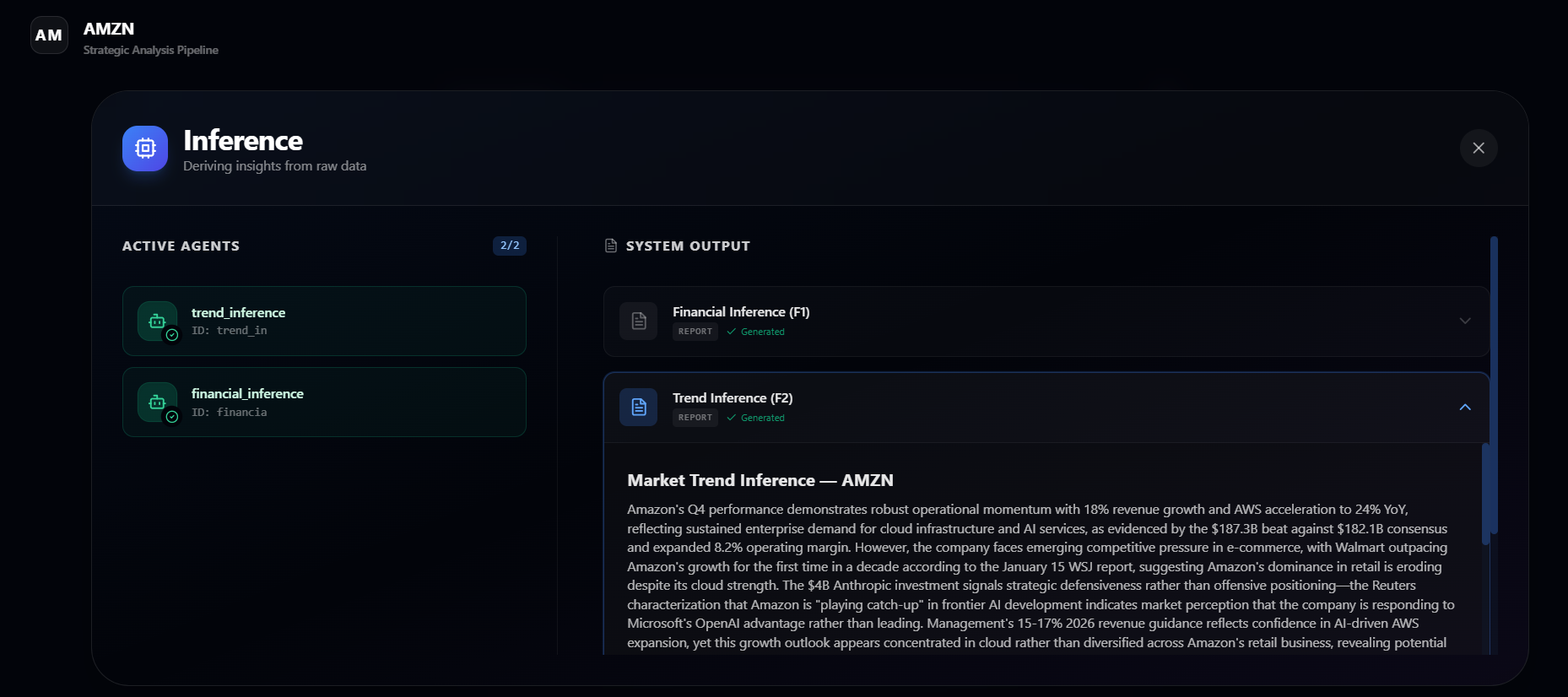Click the outer system output scrollbar
The width and height of the screenshot is (1568, 697).
tap(1494, 385)
